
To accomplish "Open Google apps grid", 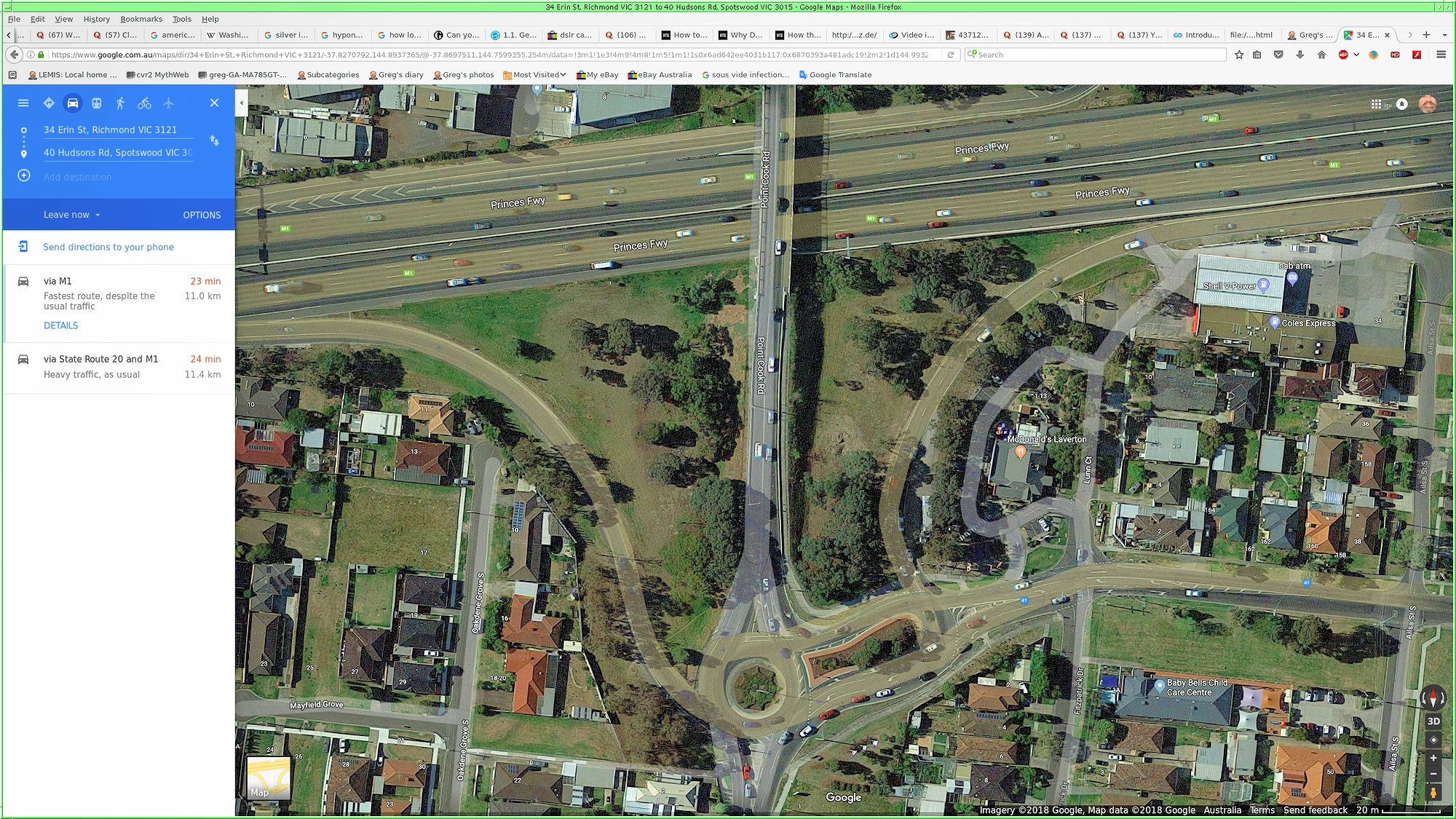I will point(1376,104).
